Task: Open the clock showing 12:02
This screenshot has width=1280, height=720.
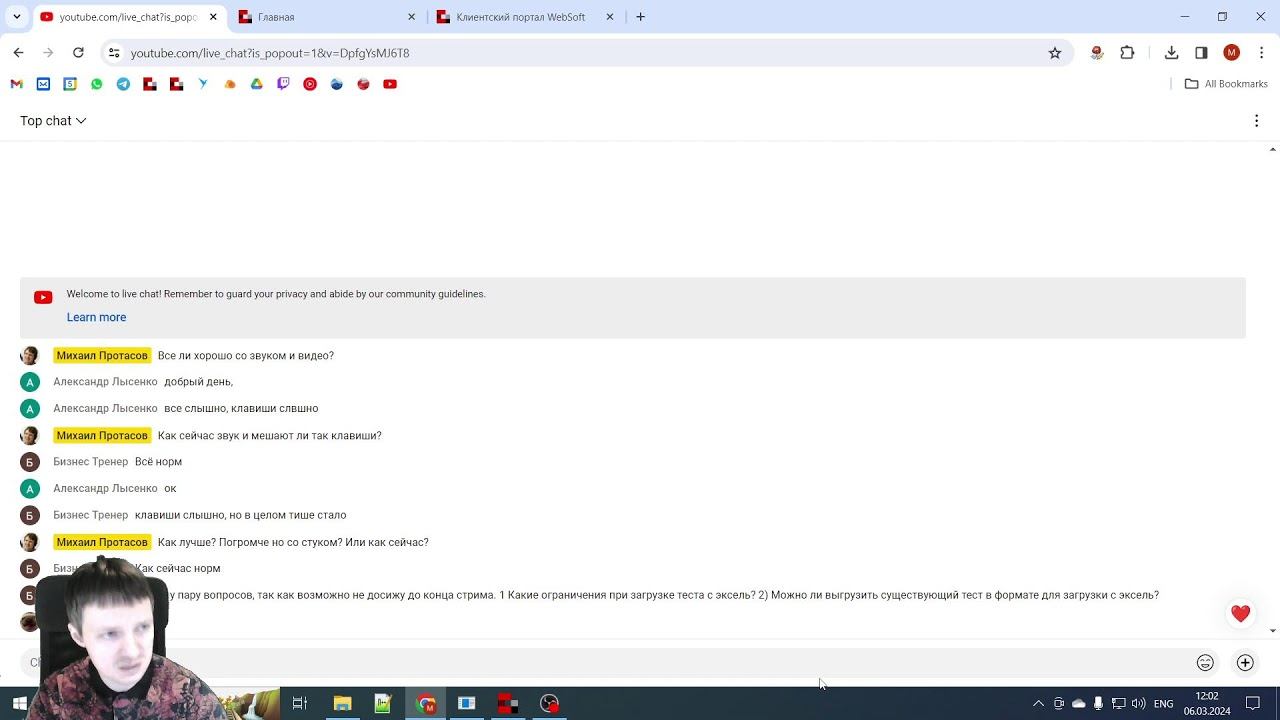Action: click(1207, 704)
